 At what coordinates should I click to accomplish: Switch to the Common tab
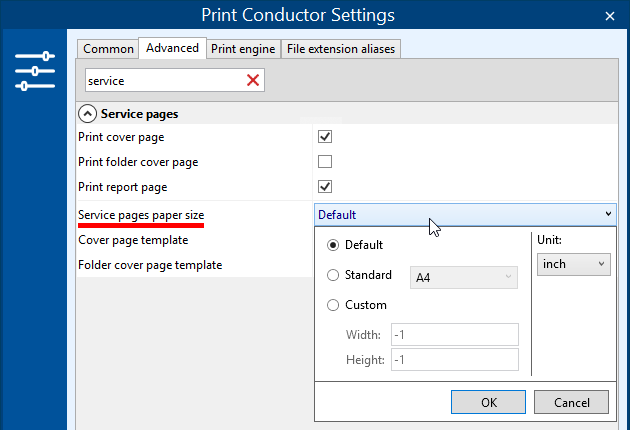pos(108,49)
